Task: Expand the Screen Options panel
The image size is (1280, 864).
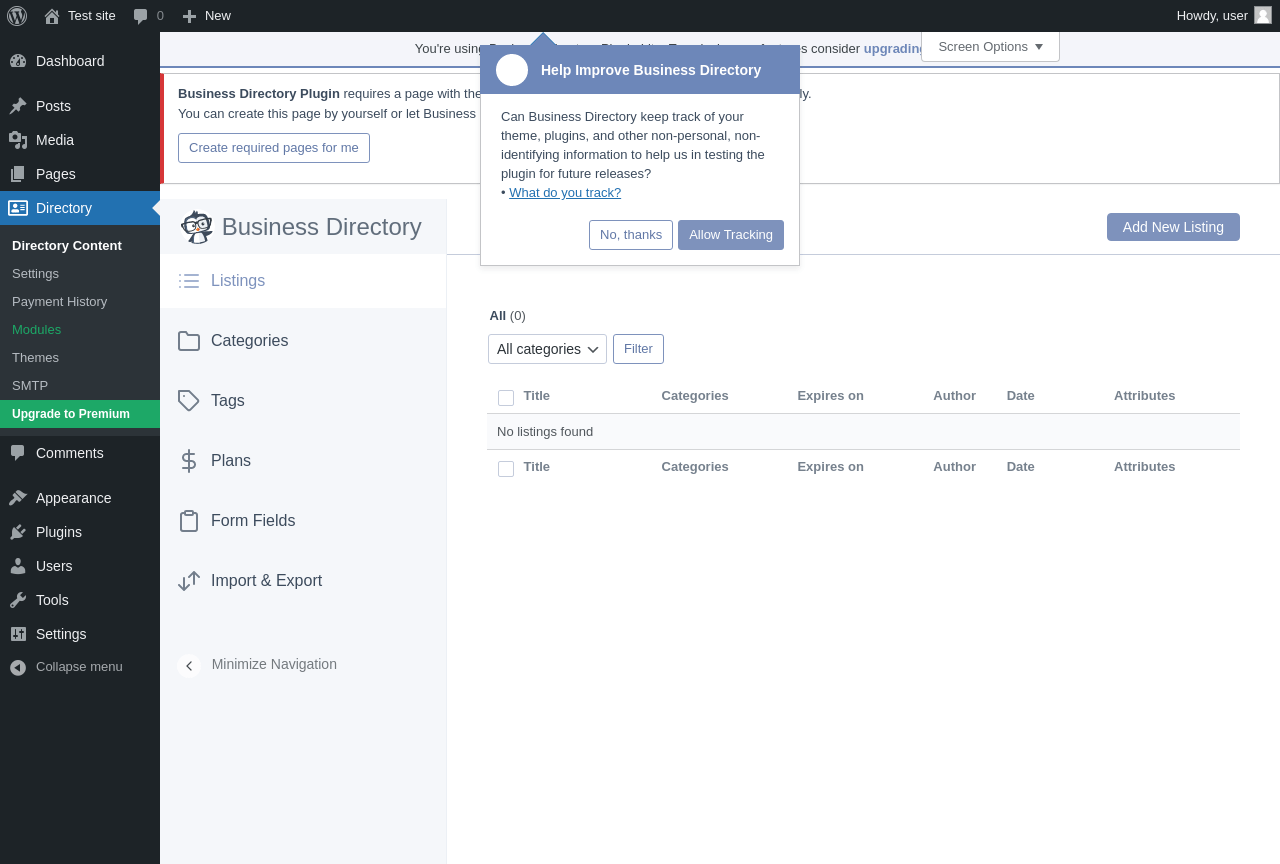Action: coord(990,47)
